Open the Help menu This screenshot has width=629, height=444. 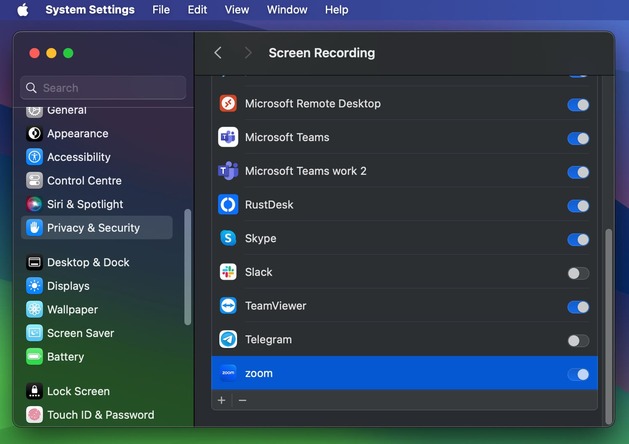337,10
